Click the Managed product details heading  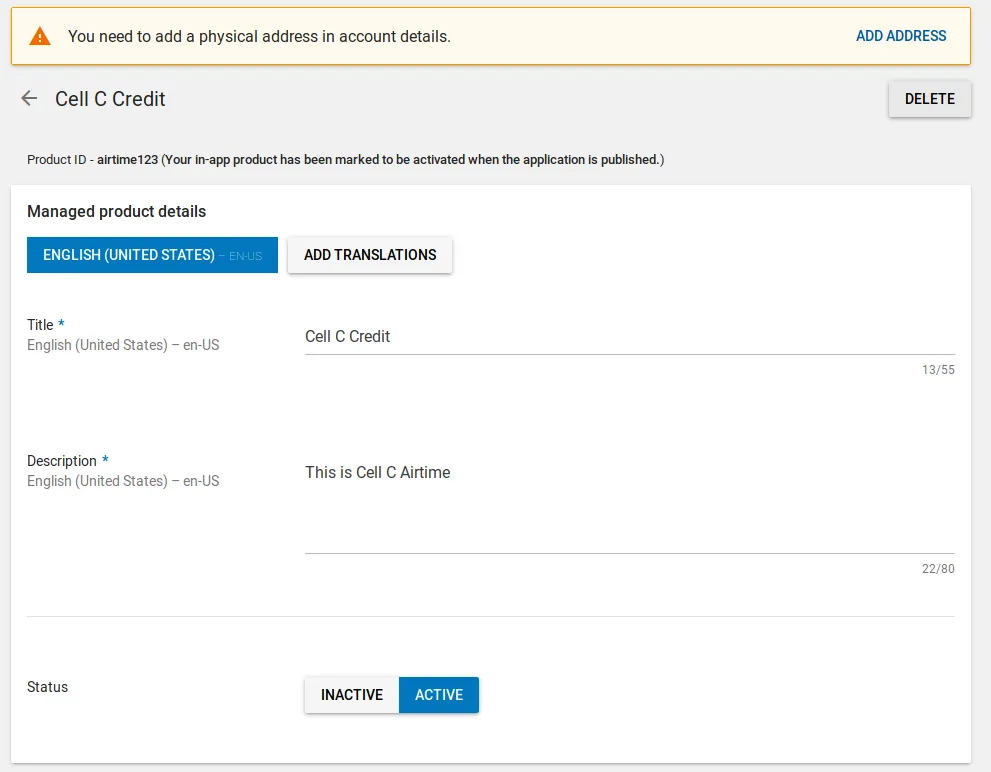pyautogui.click(x=116, y=212)
